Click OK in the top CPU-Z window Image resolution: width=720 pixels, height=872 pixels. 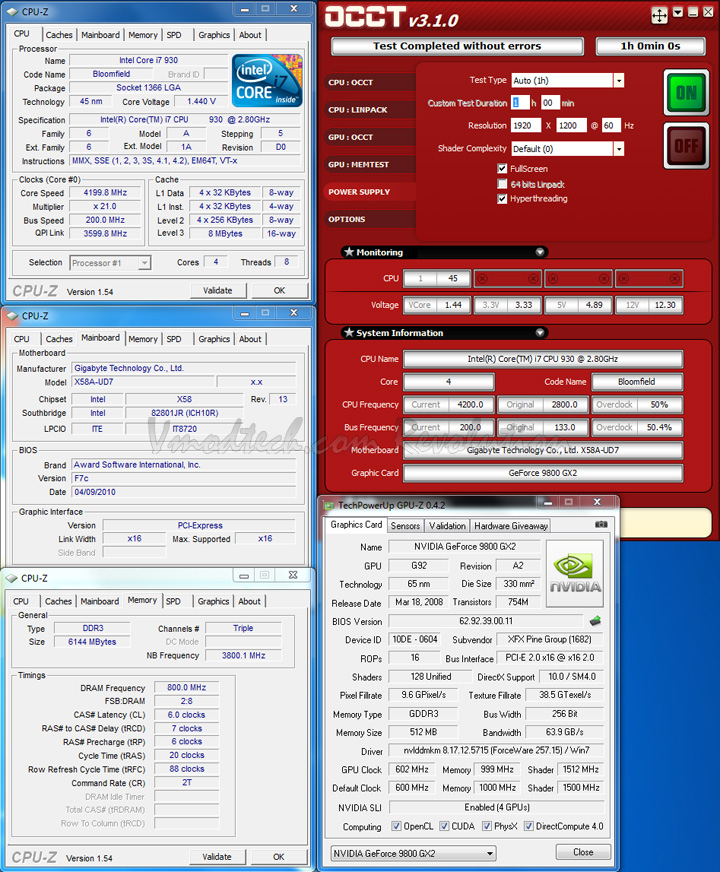tap(279, 290)
